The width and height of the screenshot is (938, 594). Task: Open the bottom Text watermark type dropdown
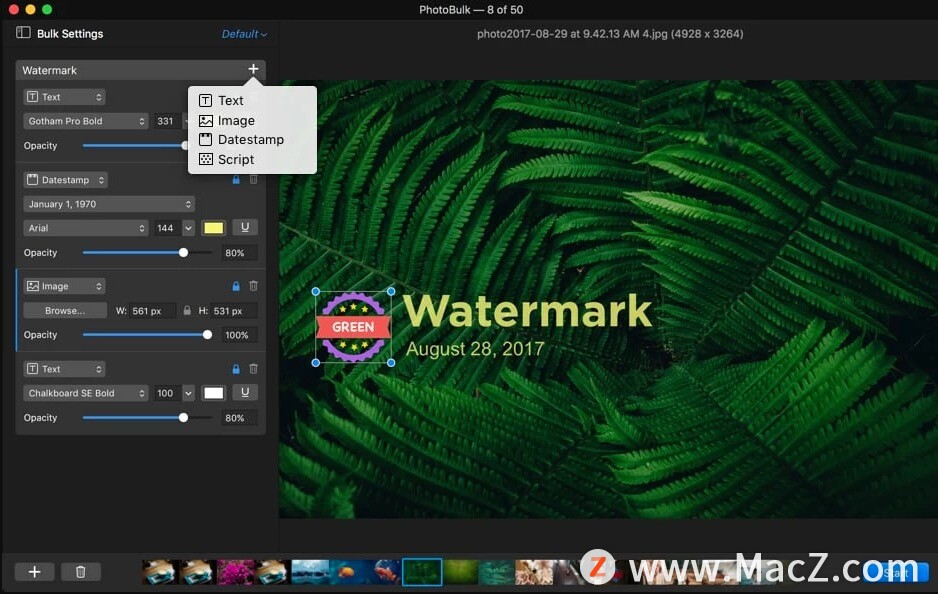tap(65, 368)
